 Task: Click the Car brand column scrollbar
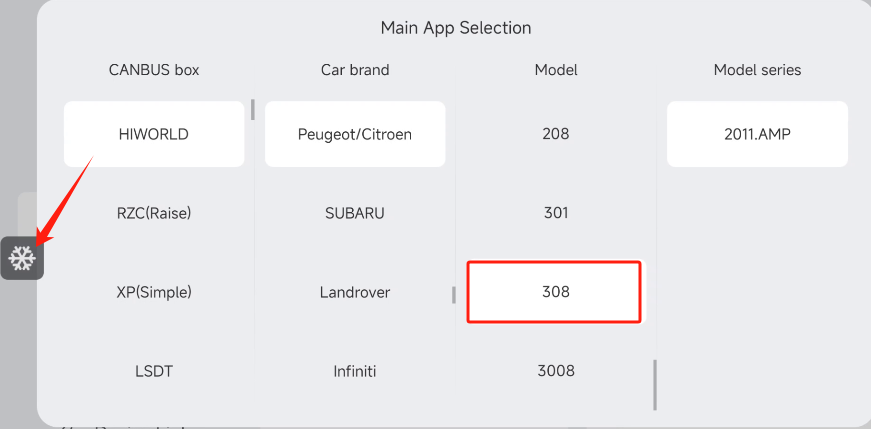coord(454,295)
